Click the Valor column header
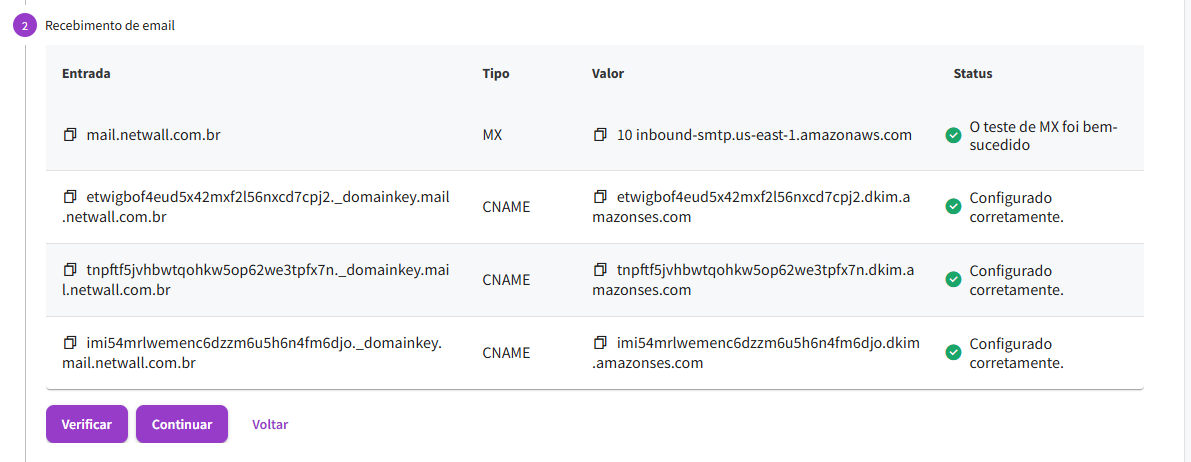Image resolution: width=1191 pixels, height=462 pixels. 608,74
